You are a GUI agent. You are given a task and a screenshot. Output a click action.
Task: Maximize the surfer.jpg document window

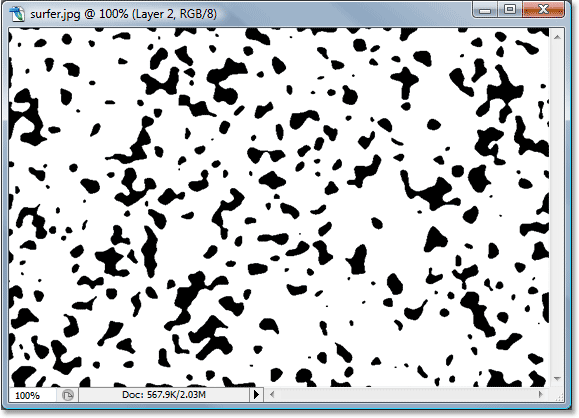(x=509, y=10)
